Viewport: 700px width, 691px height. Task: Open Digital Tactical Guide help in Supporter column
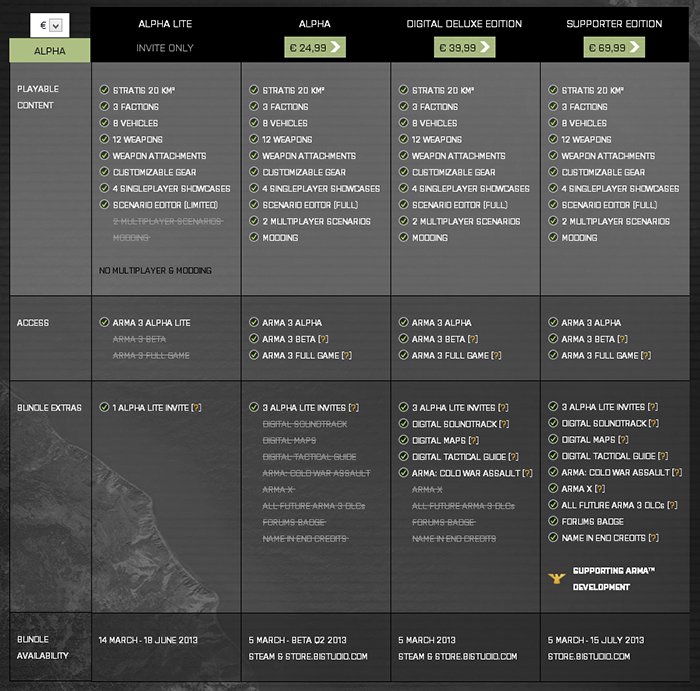click(x=663, y=456)
